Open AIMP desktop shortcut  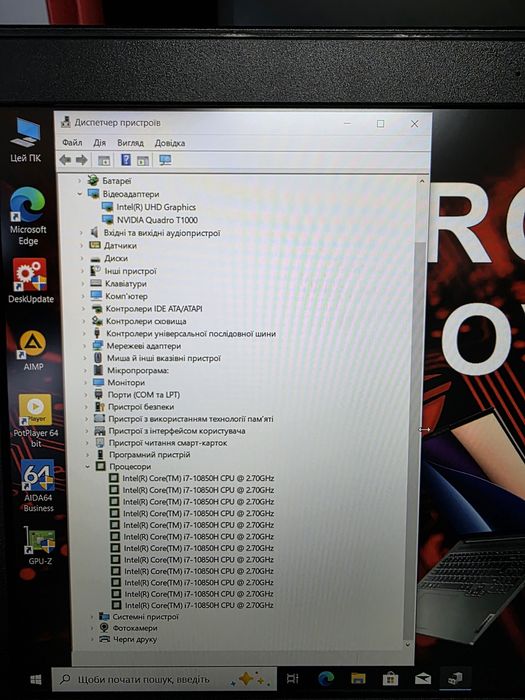(33, 350)
